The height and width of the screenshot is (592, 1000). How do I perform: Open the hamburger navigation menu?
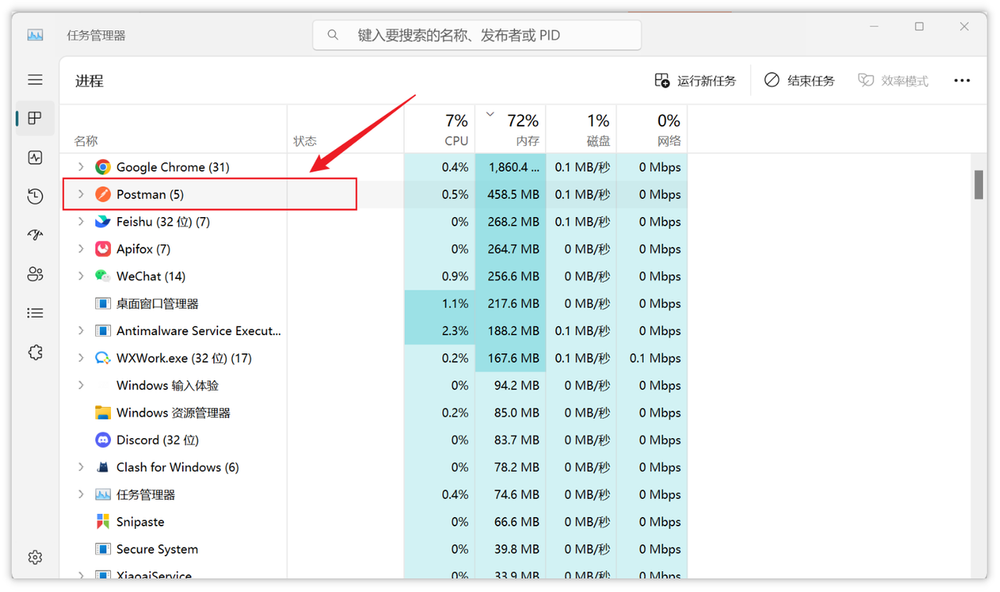point(35,80)
